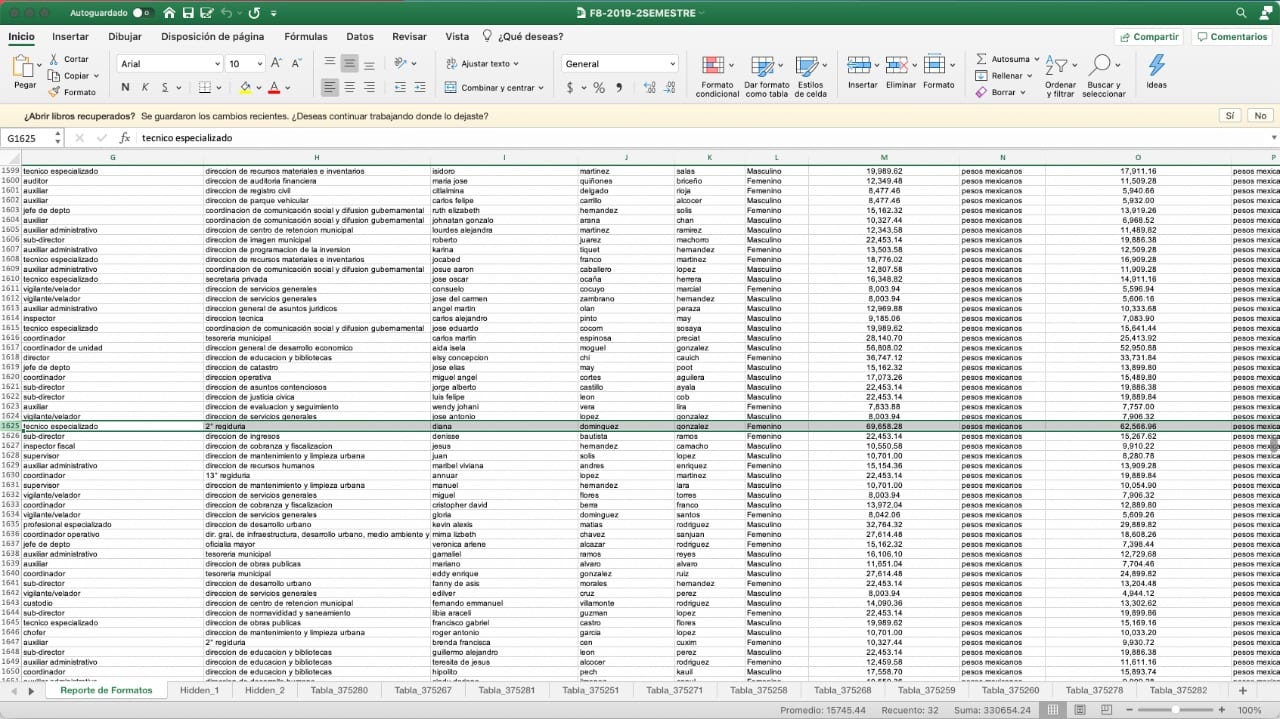Toggle bold formatting with N button
Image resolution: width=1280 pixels, height=719 pixels.
(125, 88)
